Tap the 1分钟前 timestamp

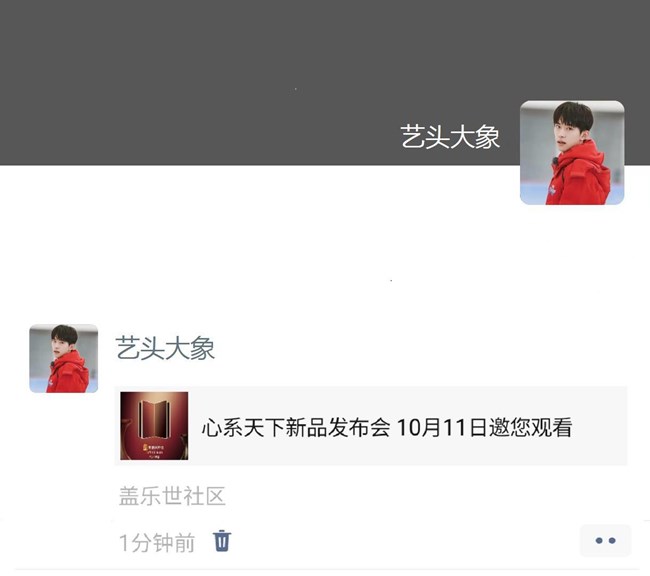click(157, 543)
